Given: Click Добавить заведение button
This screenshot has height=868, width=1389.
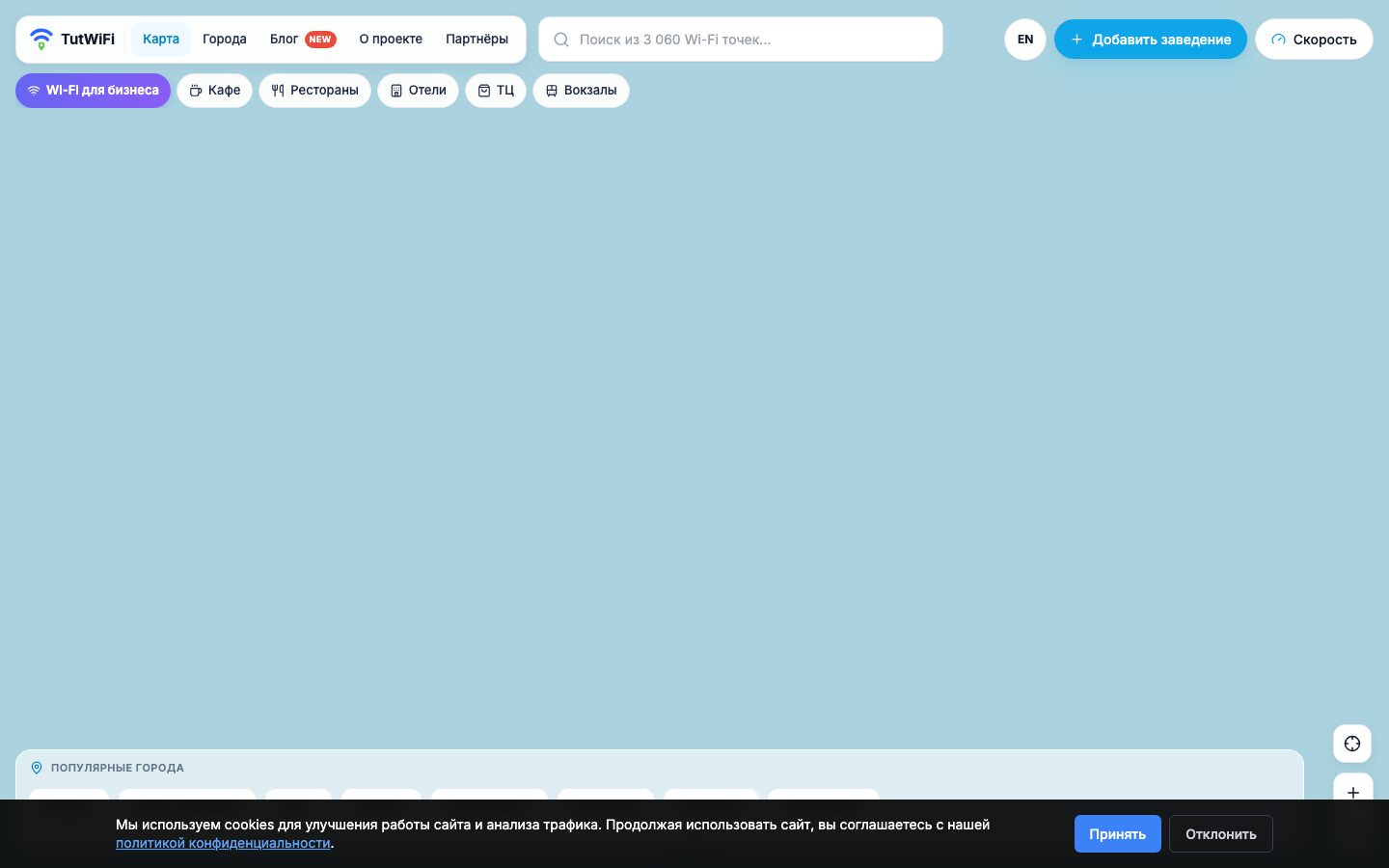Looking at the screenshot, I should (x=1151, y=40).
